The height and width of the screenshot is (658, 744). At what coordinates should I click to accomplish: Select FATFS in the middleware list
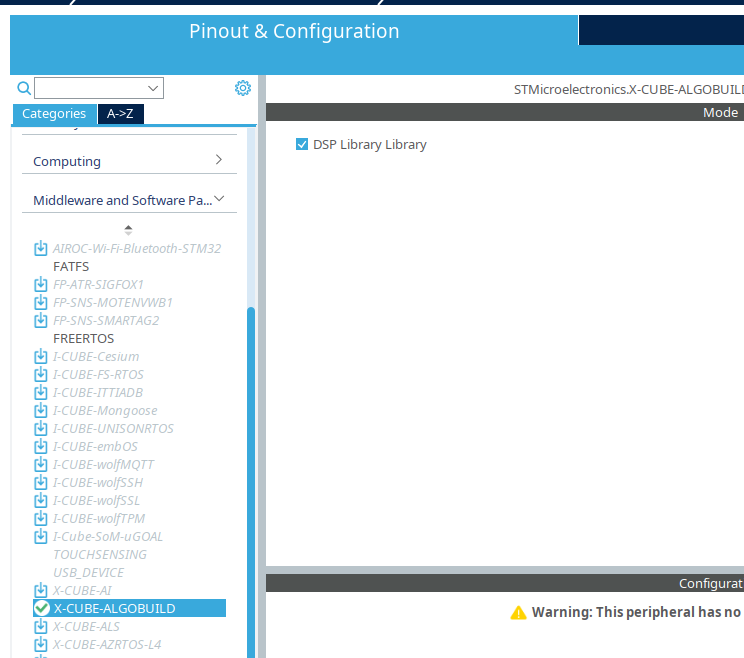click(71, 267)
